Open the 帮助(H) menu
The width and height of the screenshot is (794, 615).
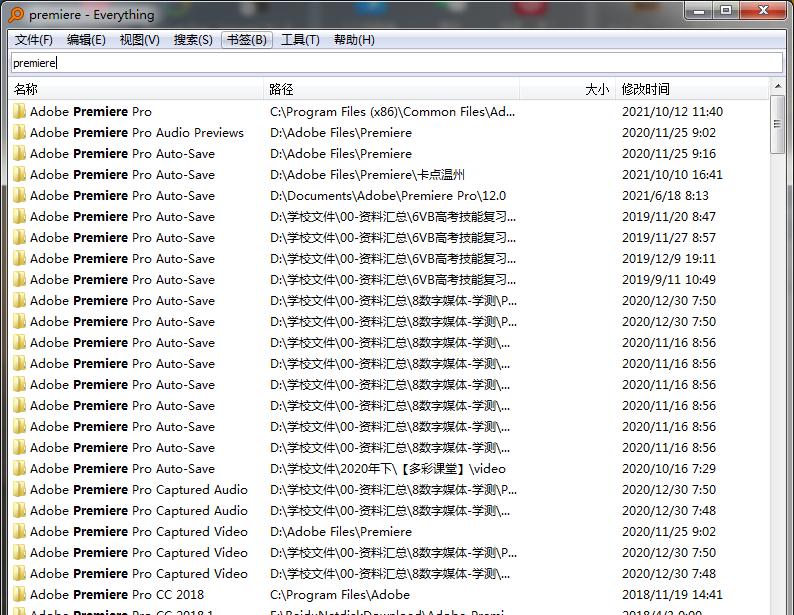click(x=354, y=40)
